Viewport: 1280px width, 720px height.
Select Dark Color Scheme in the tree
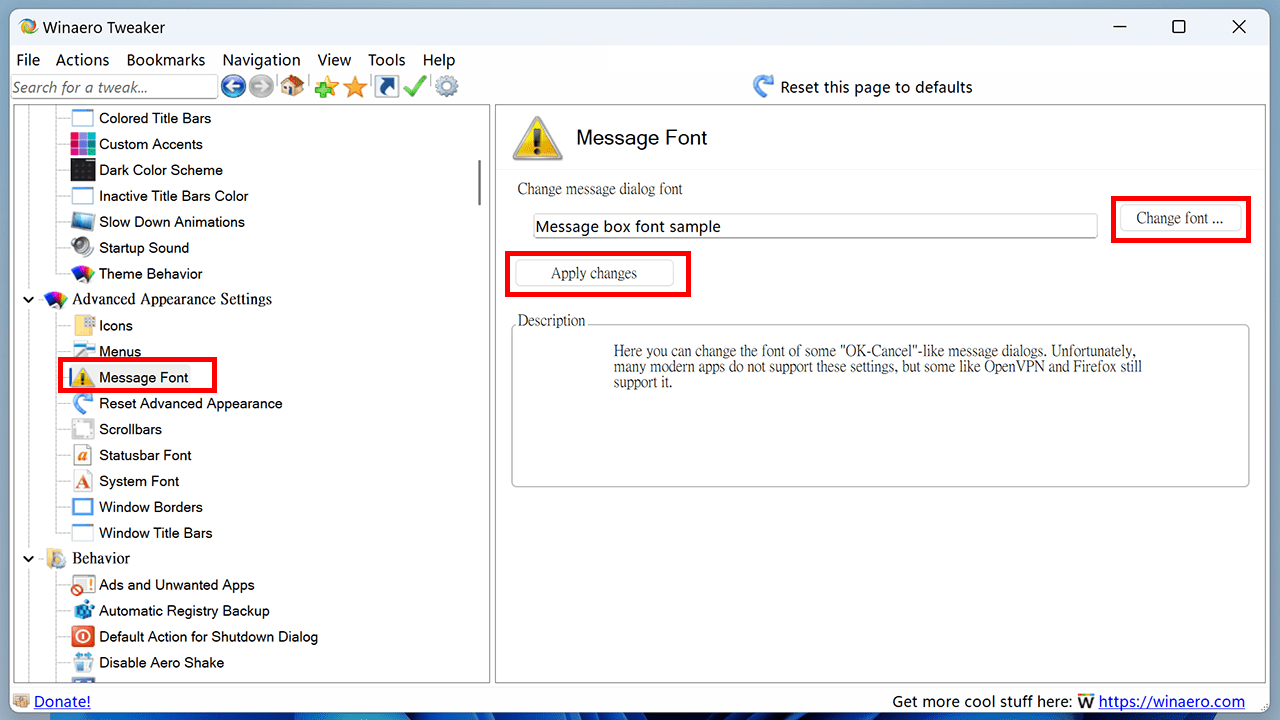point(160,170)
